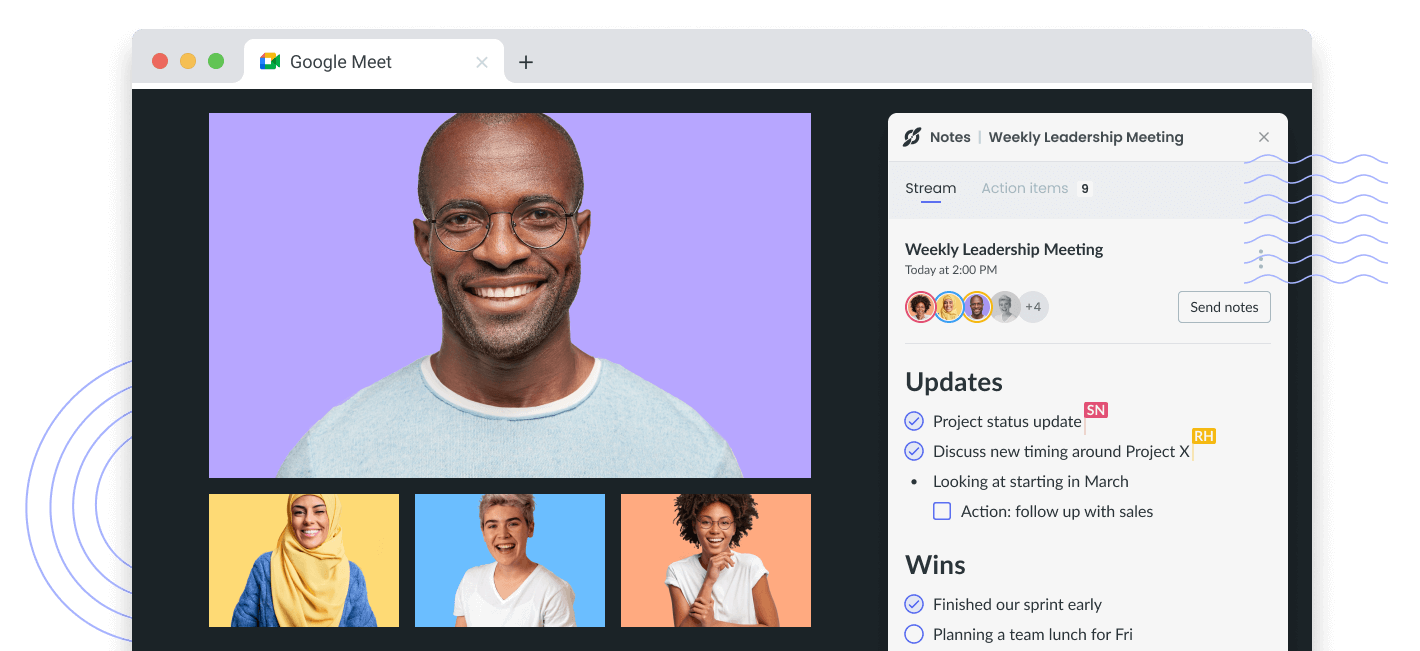Check Planning a team lunch for Fri
1420x651 pixels.
click(x=914, y=634)
